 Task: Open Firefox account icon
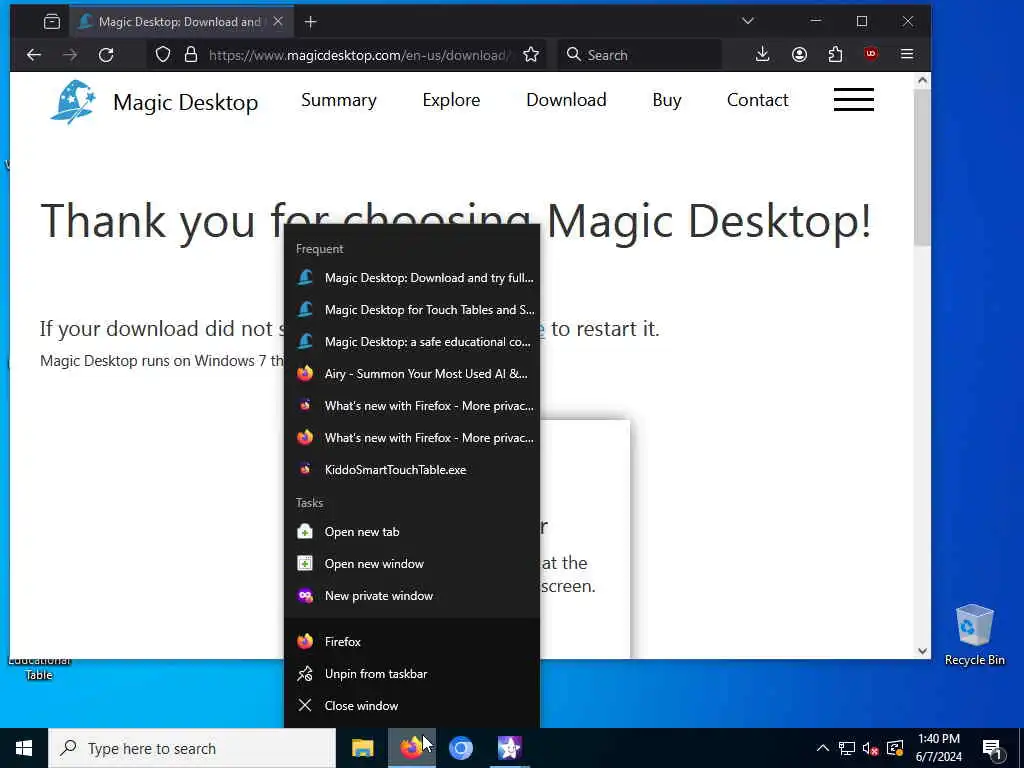click(799, 54)
